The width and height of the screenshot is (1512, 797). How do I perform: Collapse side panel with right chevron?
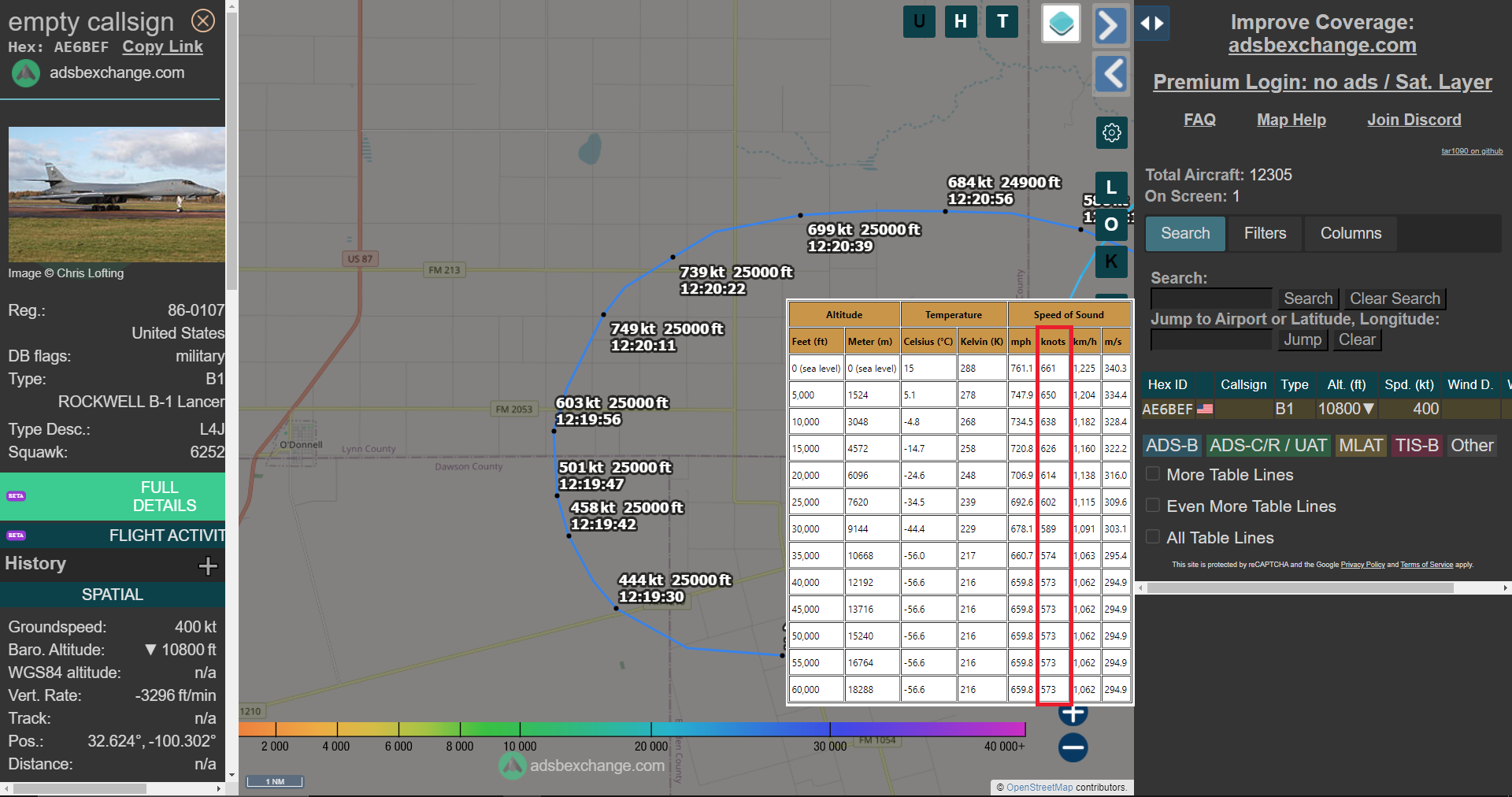click(x=1110, y=25)
